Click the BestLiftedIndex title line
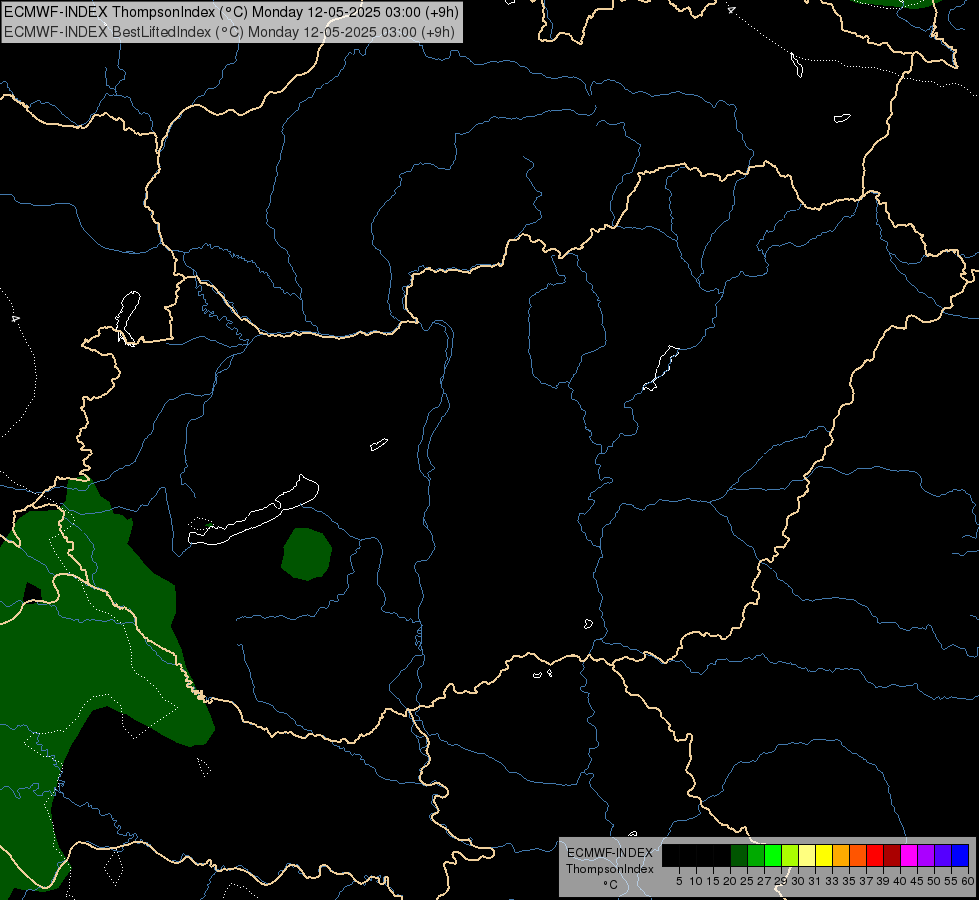Image resolution: width=979 pixels, height=900 pixels. click(x=229, y=32)
